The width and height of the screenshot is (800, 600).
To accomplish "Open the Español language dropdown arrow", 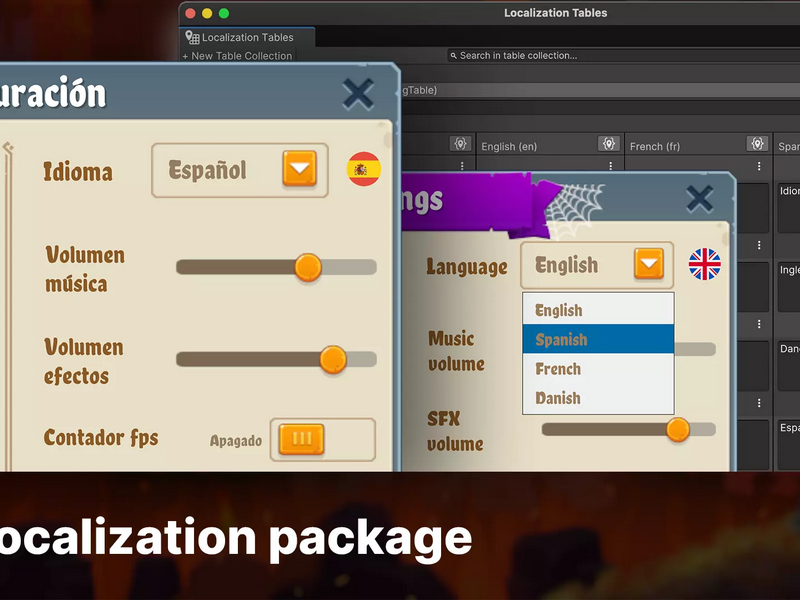I will [x=299, y=168].
